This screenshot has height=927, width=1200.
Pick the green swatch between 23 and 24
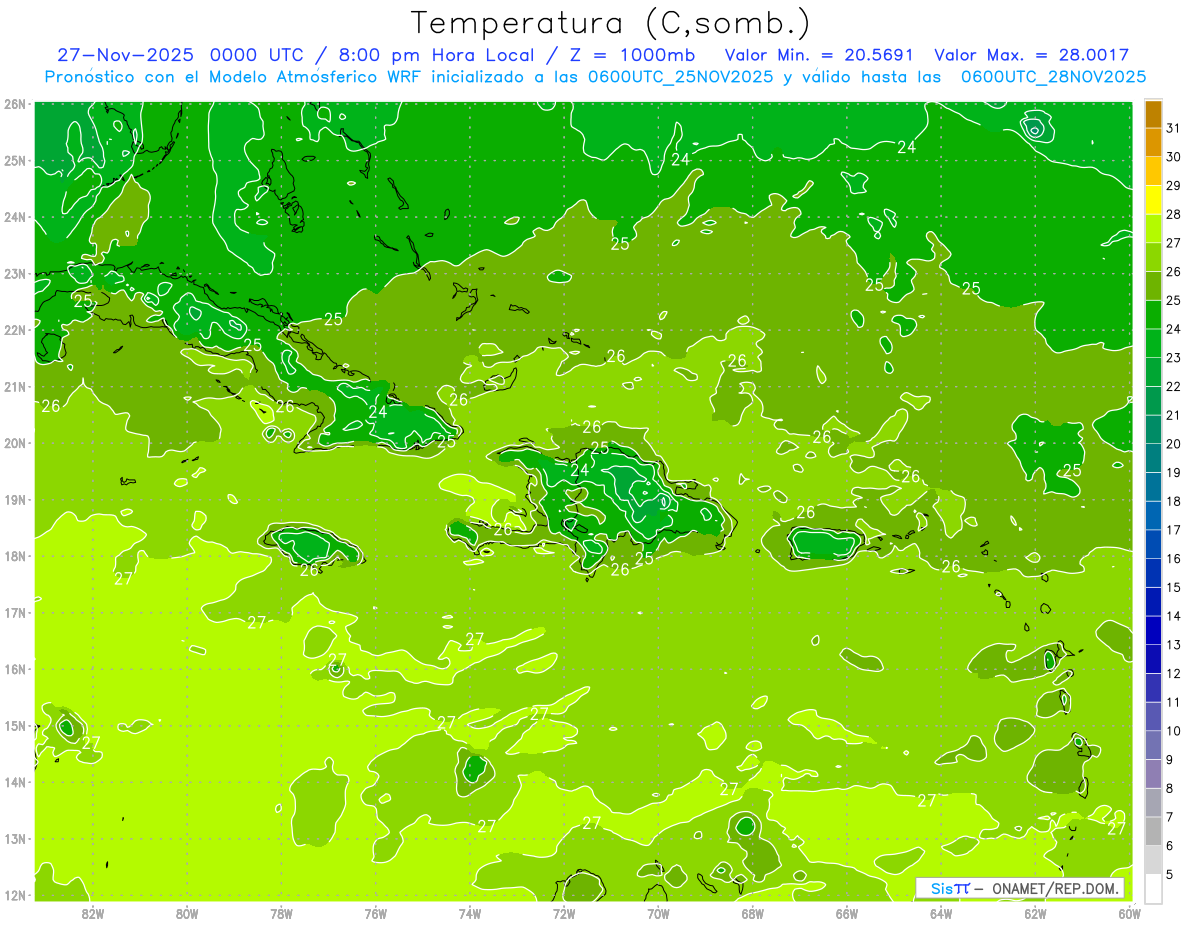[1153, 344]
